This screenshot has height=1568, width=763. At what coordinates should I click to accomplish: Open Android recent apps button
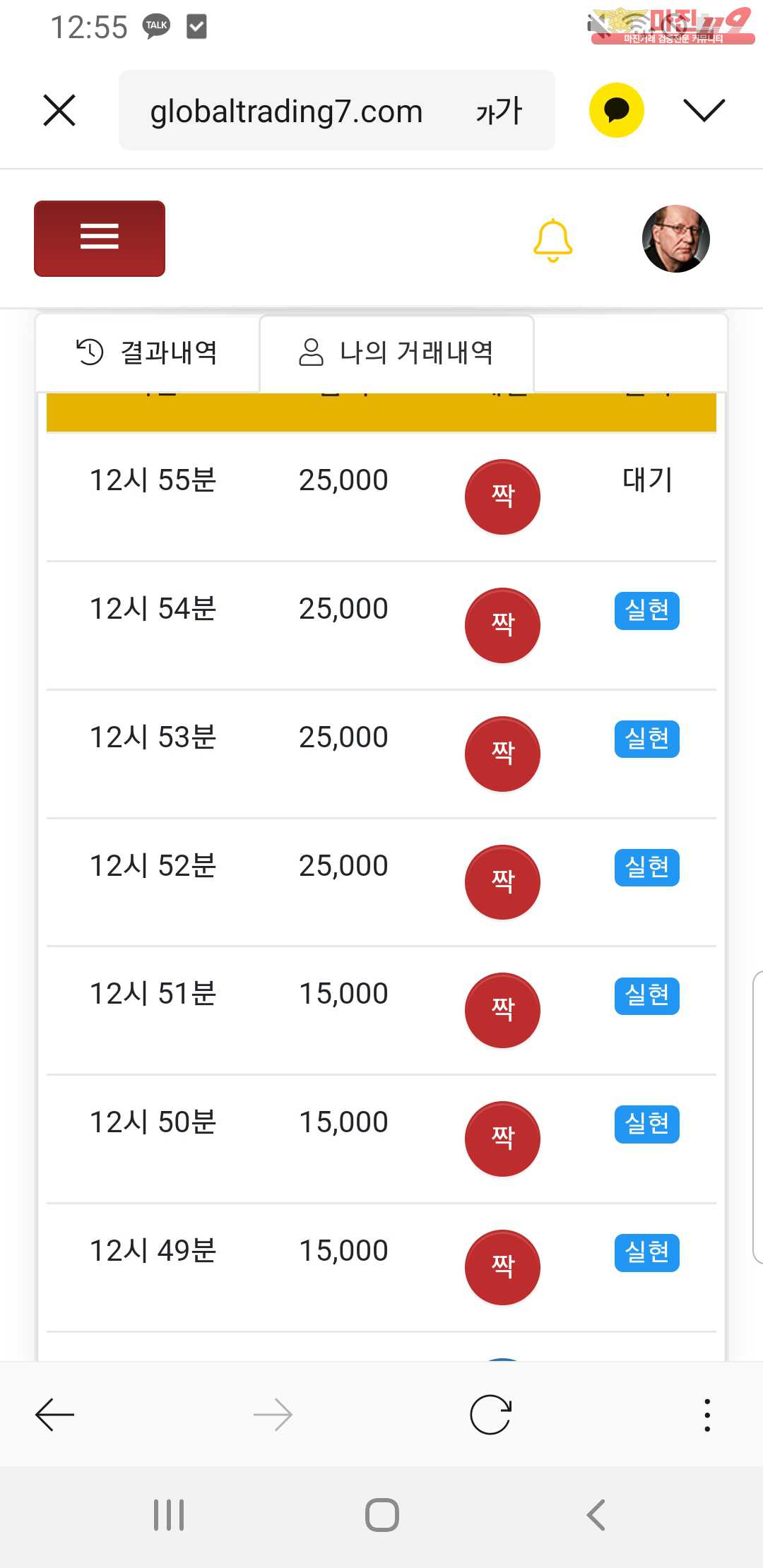coord(169,1515)
